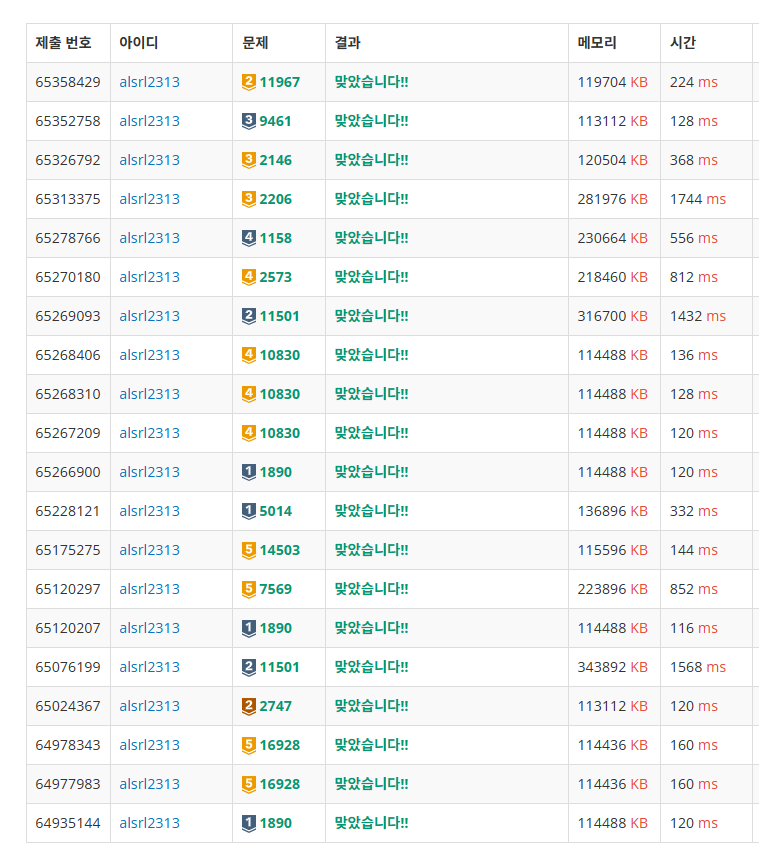Select submission number 65358429
Viewport: 759px width, 853px height.
(x=68, y=82)
